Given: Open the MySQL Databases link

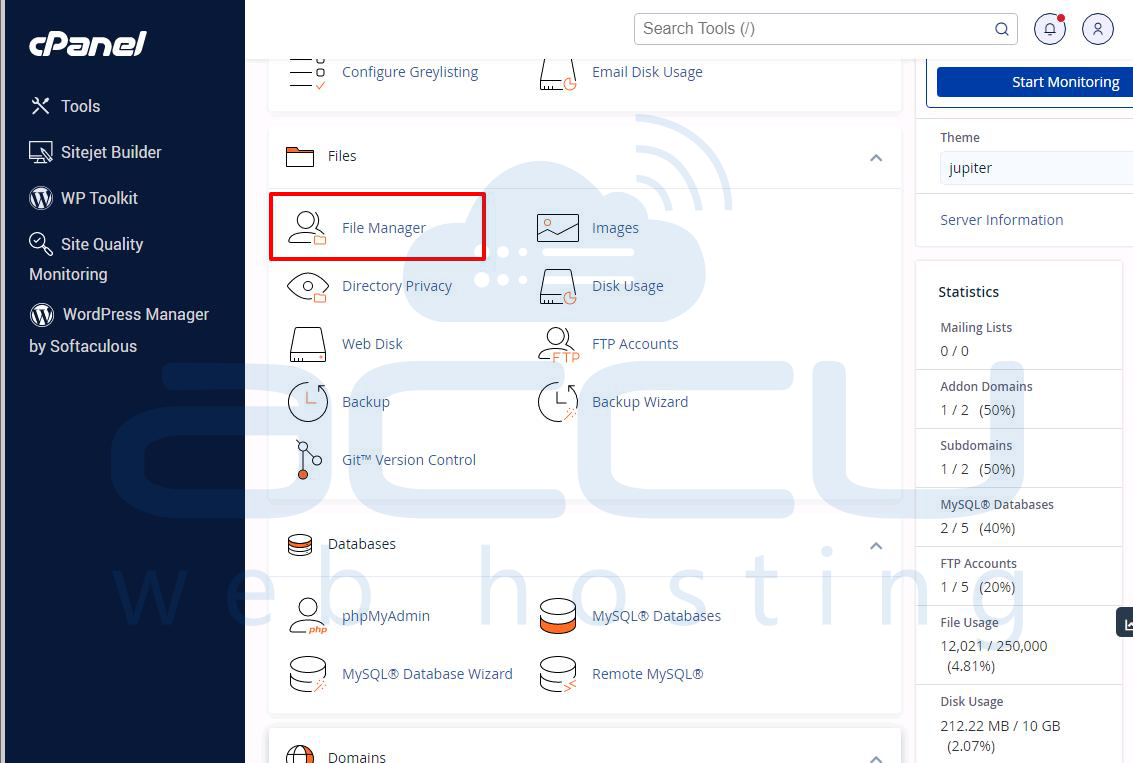Looking at the screenshot, I should (x=656, y=616).
